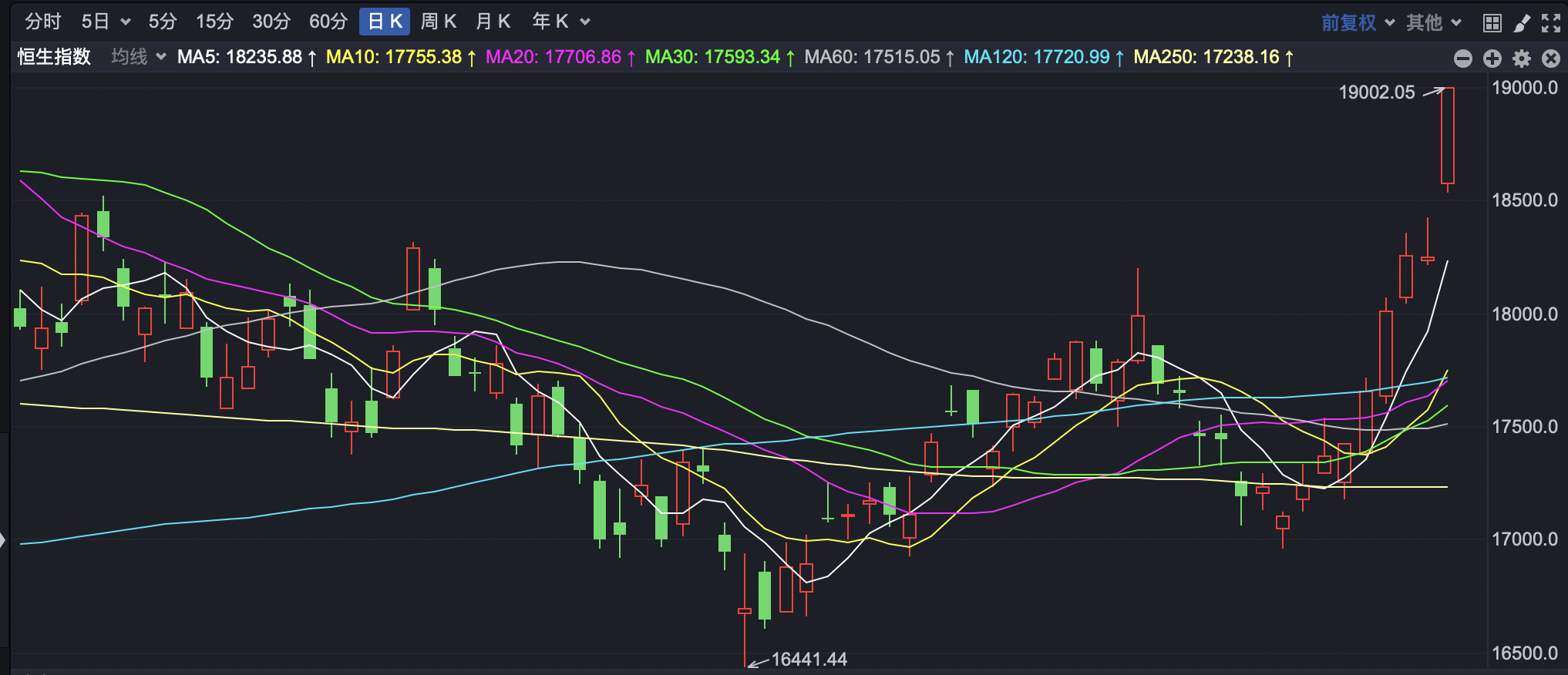Image resolution: width=1568 pixels, height=675 pixels.
Task: Open the 其他 options dropdown
Action: click(x=1456, y=22)
